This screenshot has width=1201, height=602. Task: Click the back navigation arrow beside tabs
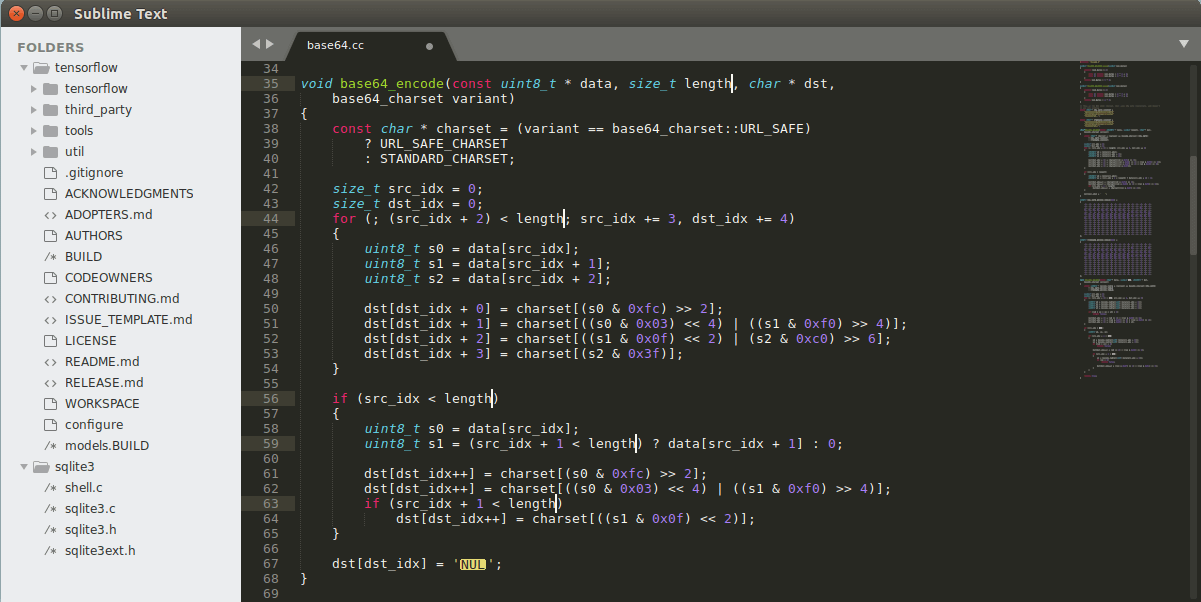[257, 44]
